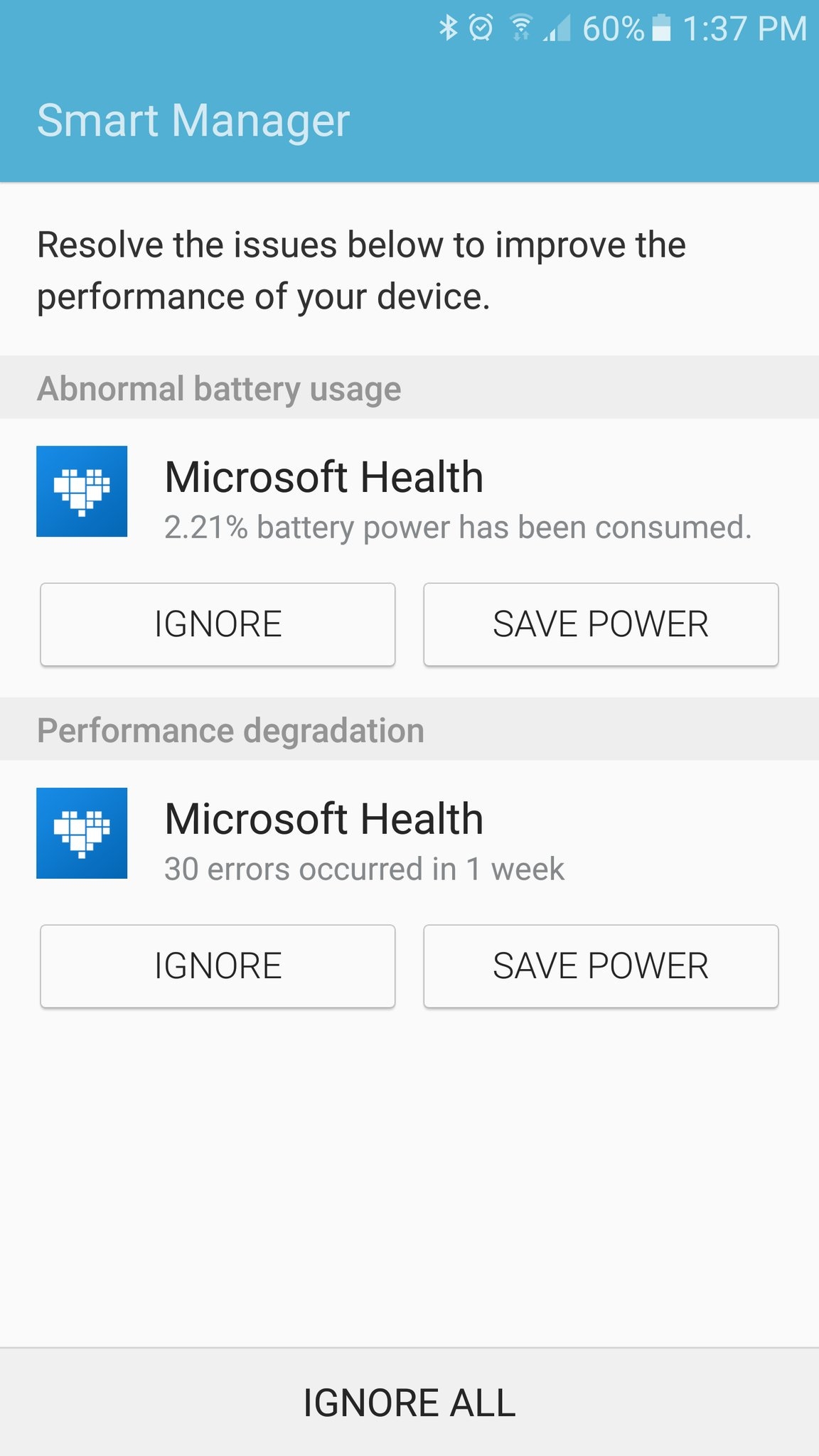Ignore the performance degradation issue
This screenshot has height=1456, width=819.
(218, 966)
